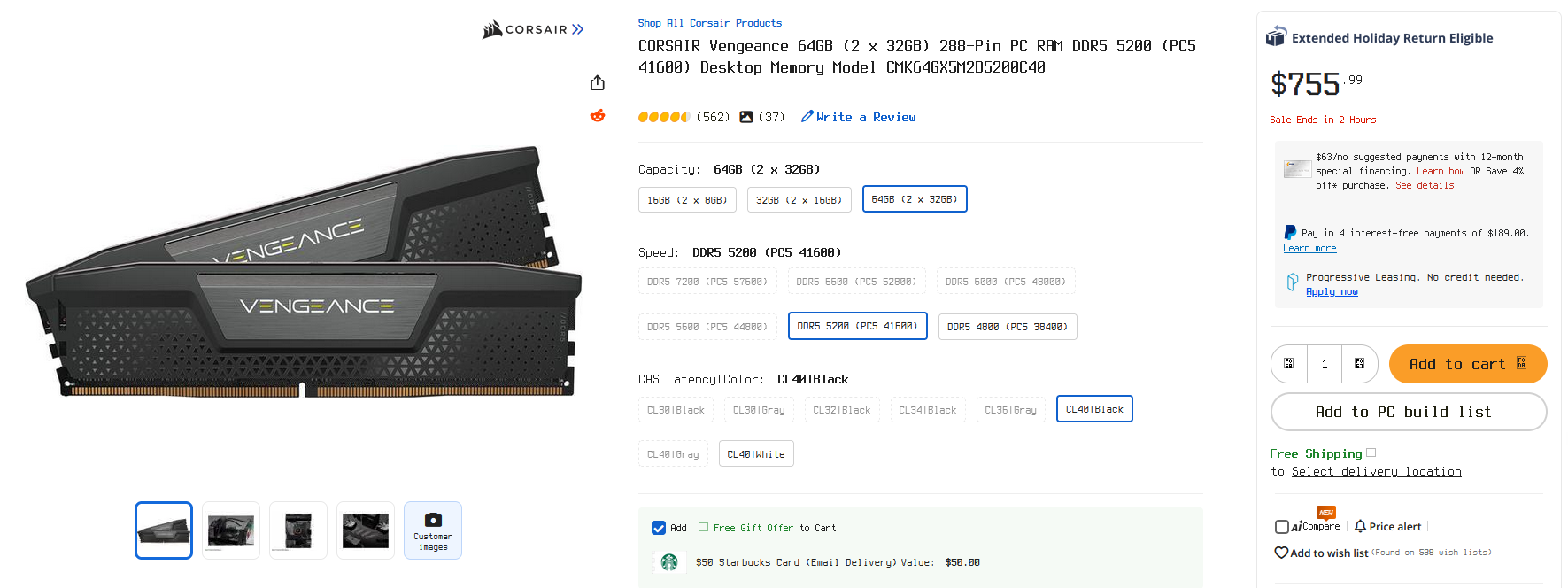Screen dimensions: 1568x588
Task: Decrease quantity with minus button
Action: tap(1289, 364)
